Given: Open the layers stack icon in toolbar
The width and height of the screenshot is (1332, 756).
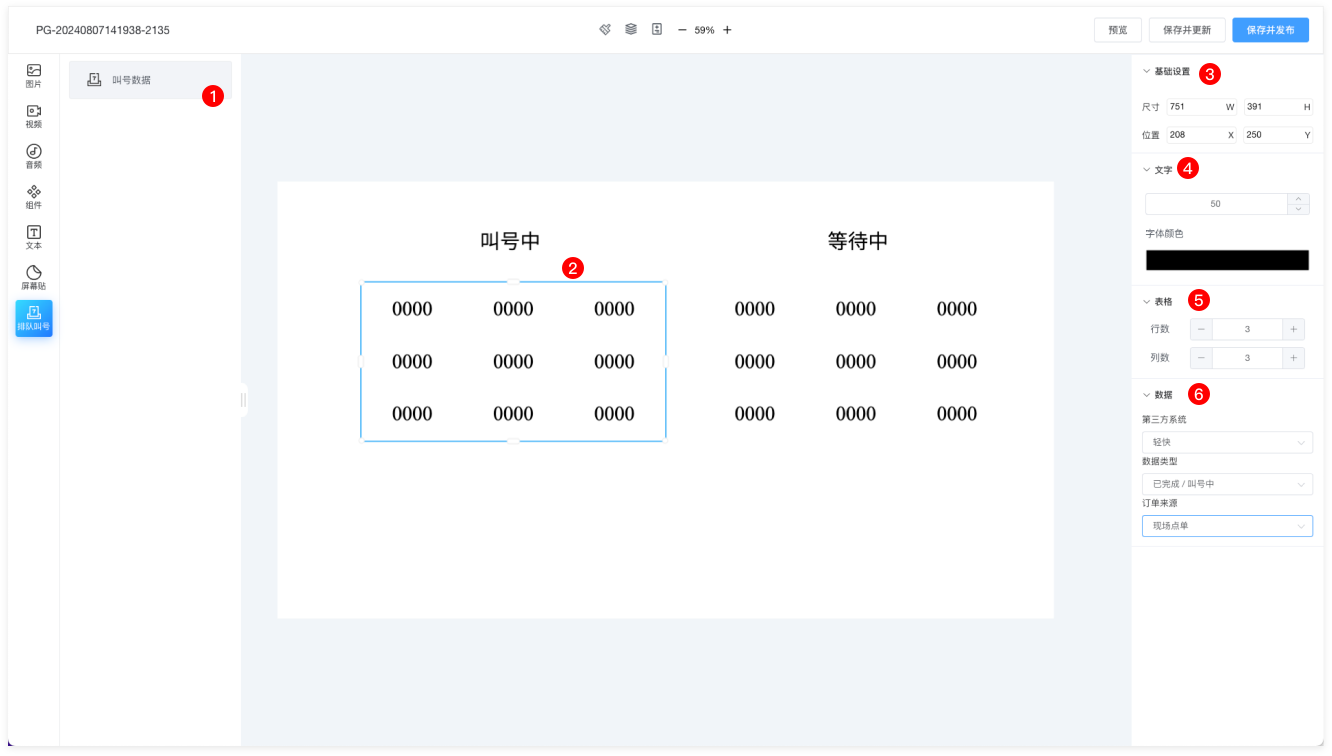Looking at the screenshot, I should tap(631, 30).
